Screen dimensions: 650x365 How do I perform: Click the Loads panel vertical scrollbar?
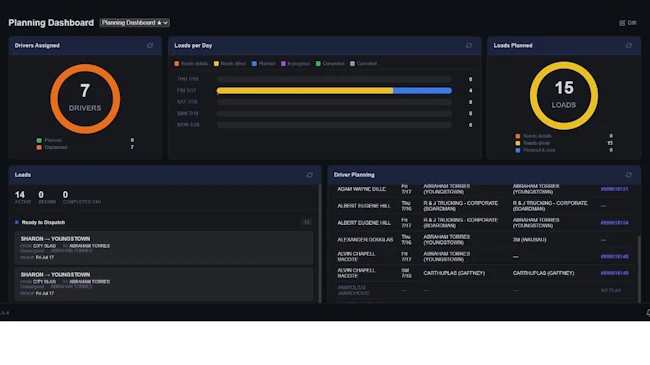coord(320,243)
